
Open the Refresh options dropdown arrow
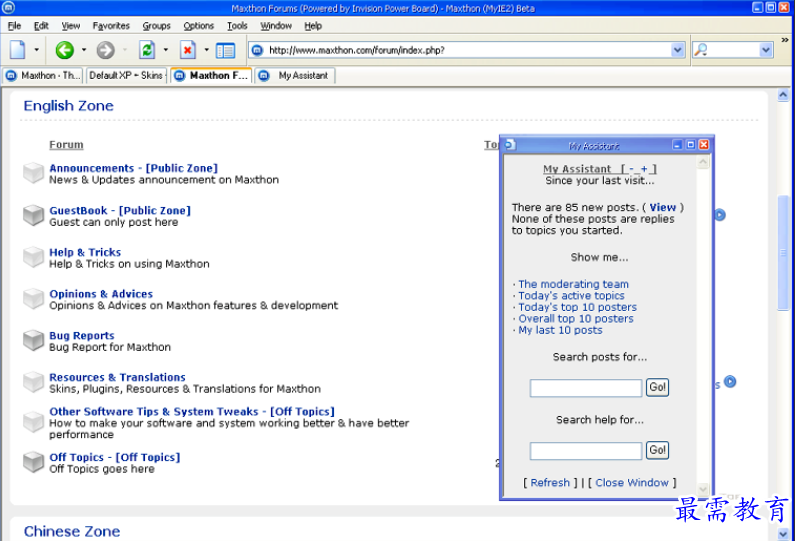[x=165, y=50]
